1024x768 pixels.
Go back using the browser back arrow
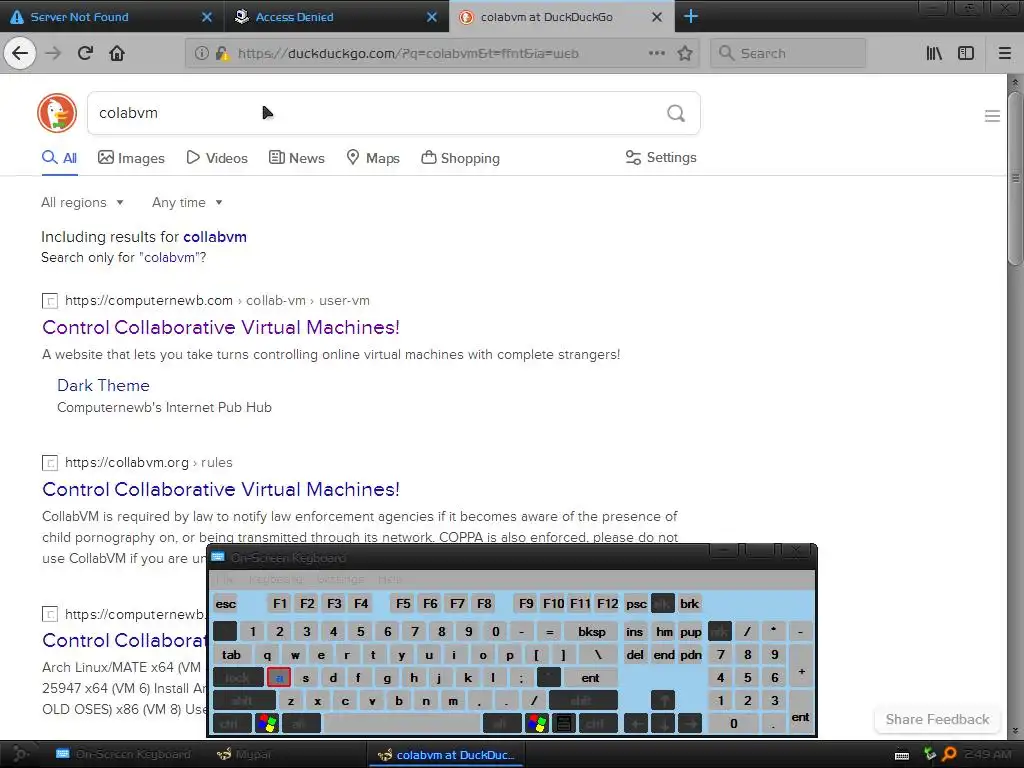pos(20,53)
